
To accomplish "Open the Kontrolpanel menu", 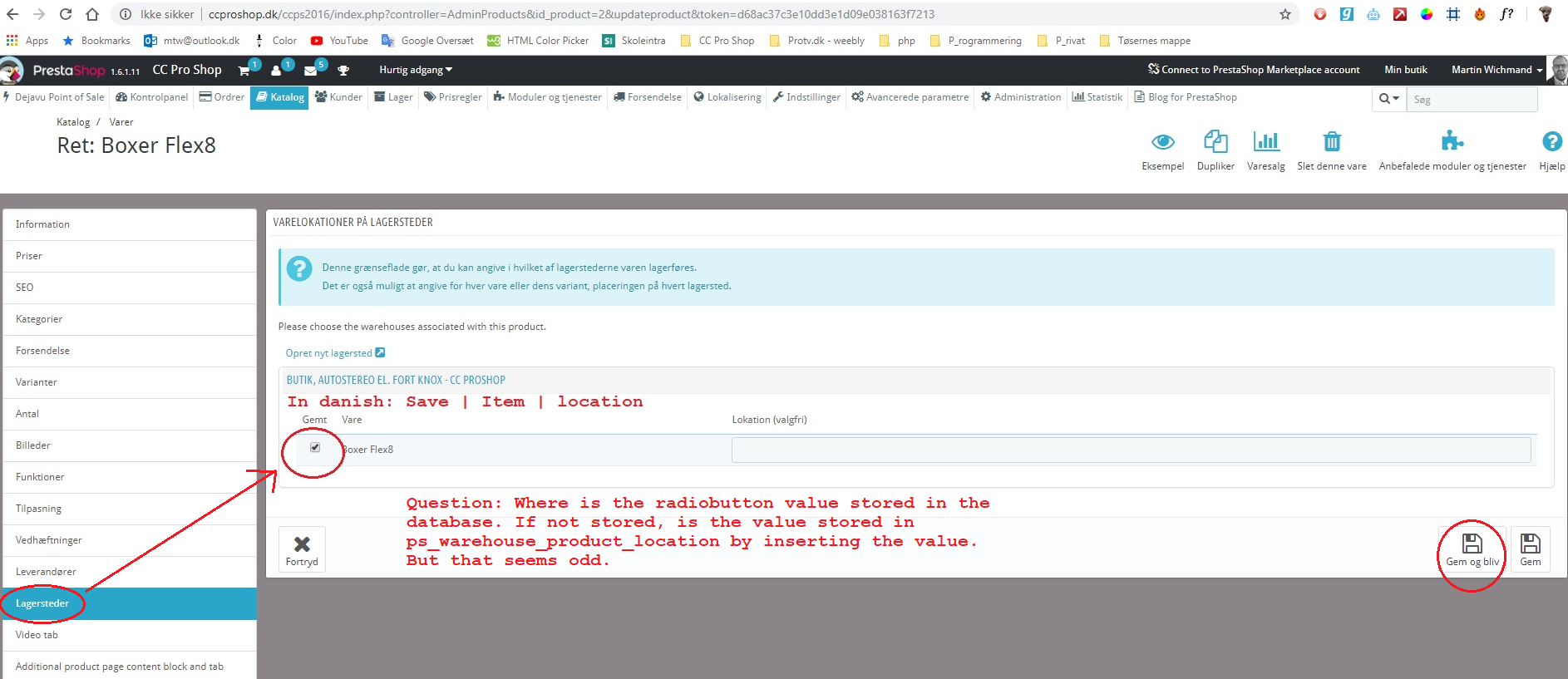I will click(x=152, y=97).
